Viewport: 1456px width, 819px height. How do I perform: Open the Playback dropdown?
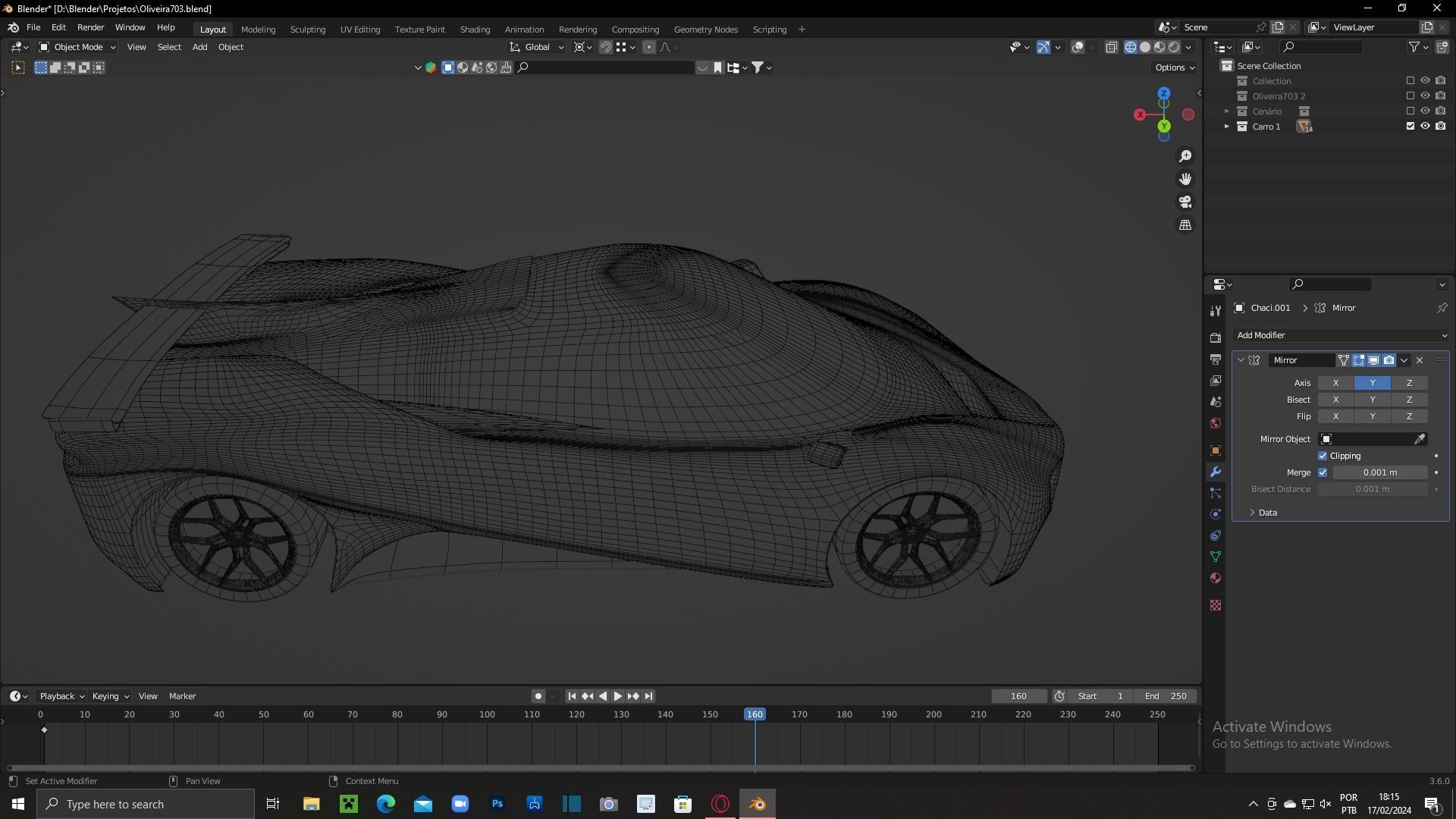tap(61, 696)
